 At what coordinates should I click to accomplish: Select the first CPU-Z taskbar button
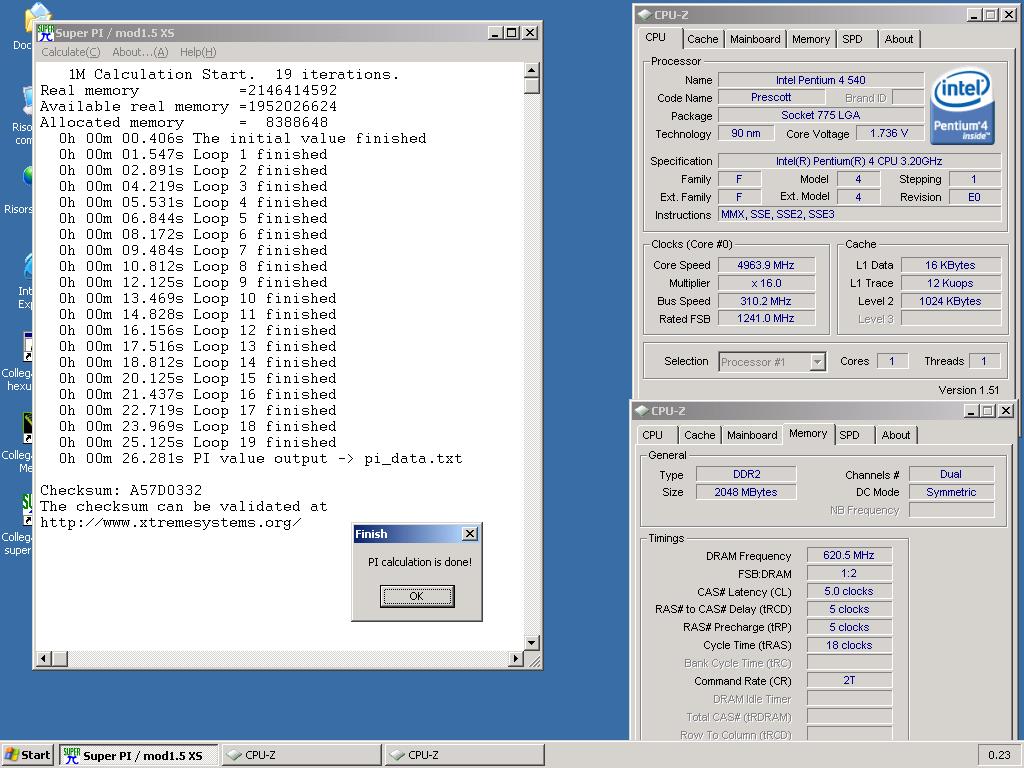pos(300,755)
